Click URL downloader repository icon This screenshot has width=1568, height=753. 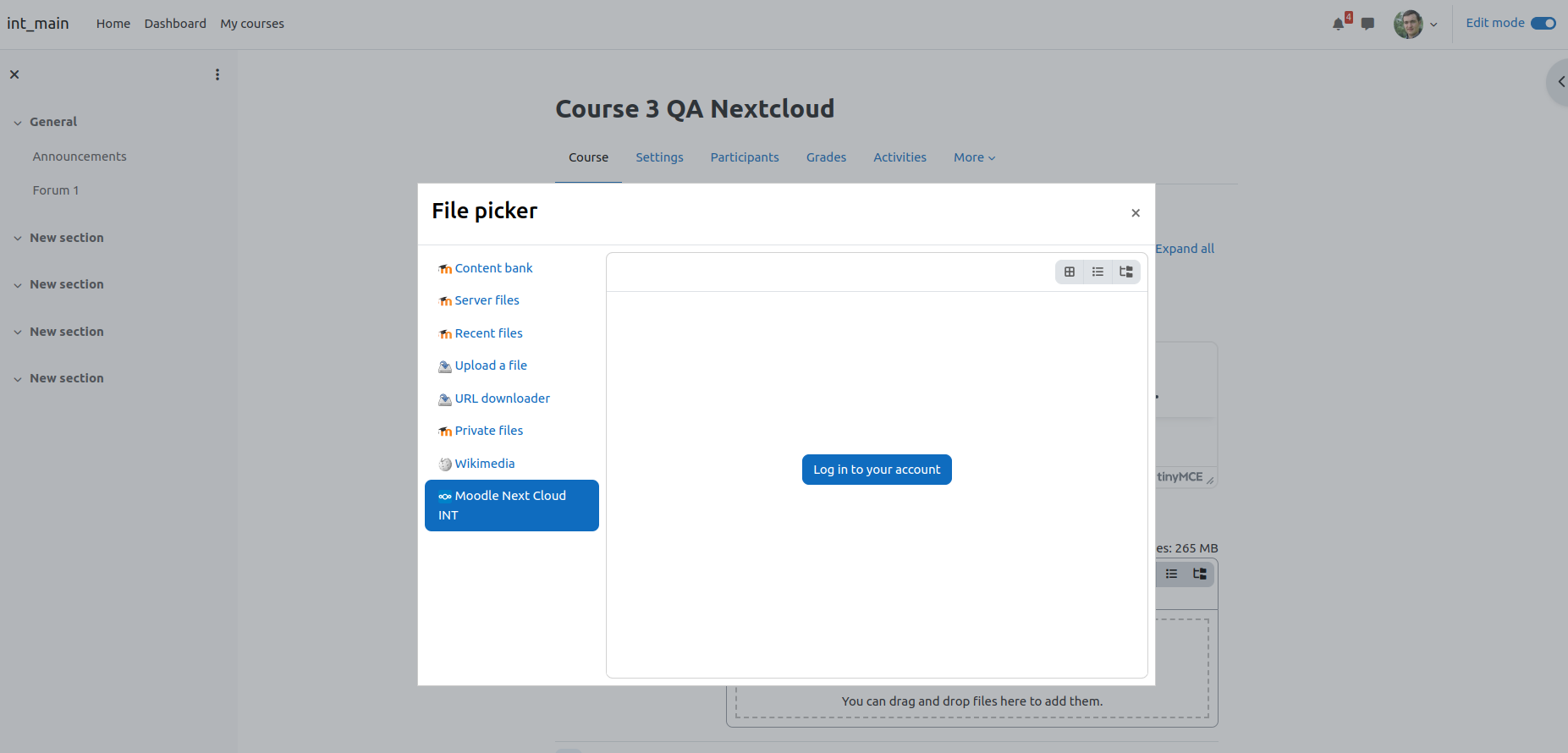coord(445,398)
